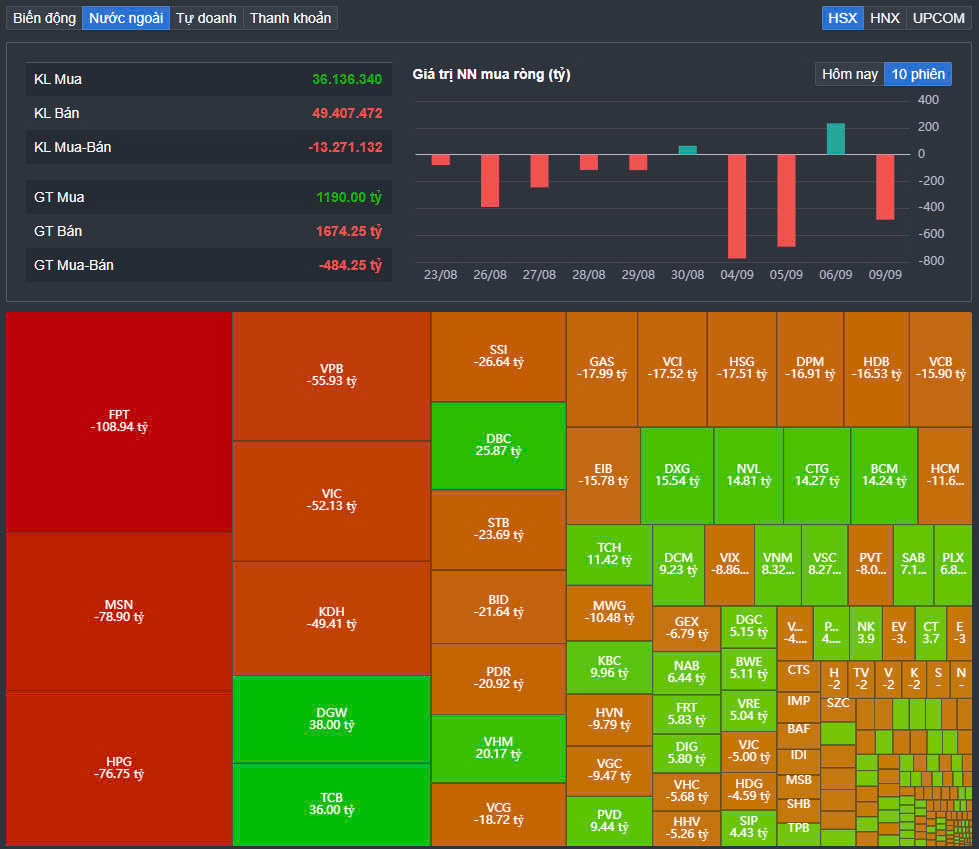Click the NAB 6.44 tỷ tile
The image size is (979, 849).
pyautogui.click(x=686, y=673)
